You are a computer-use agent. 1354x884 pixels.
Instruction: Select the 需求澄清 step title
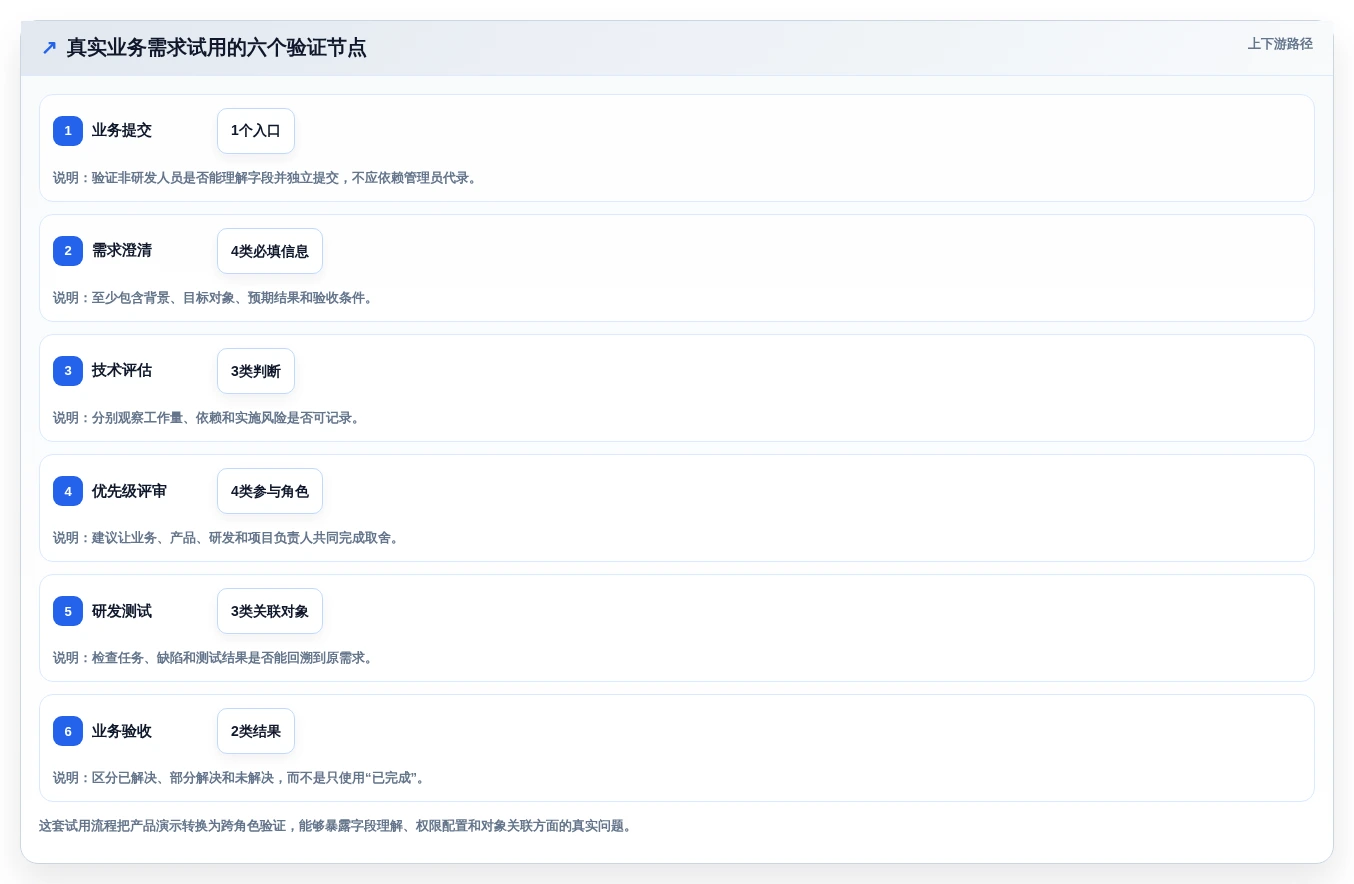click(122, 250)
